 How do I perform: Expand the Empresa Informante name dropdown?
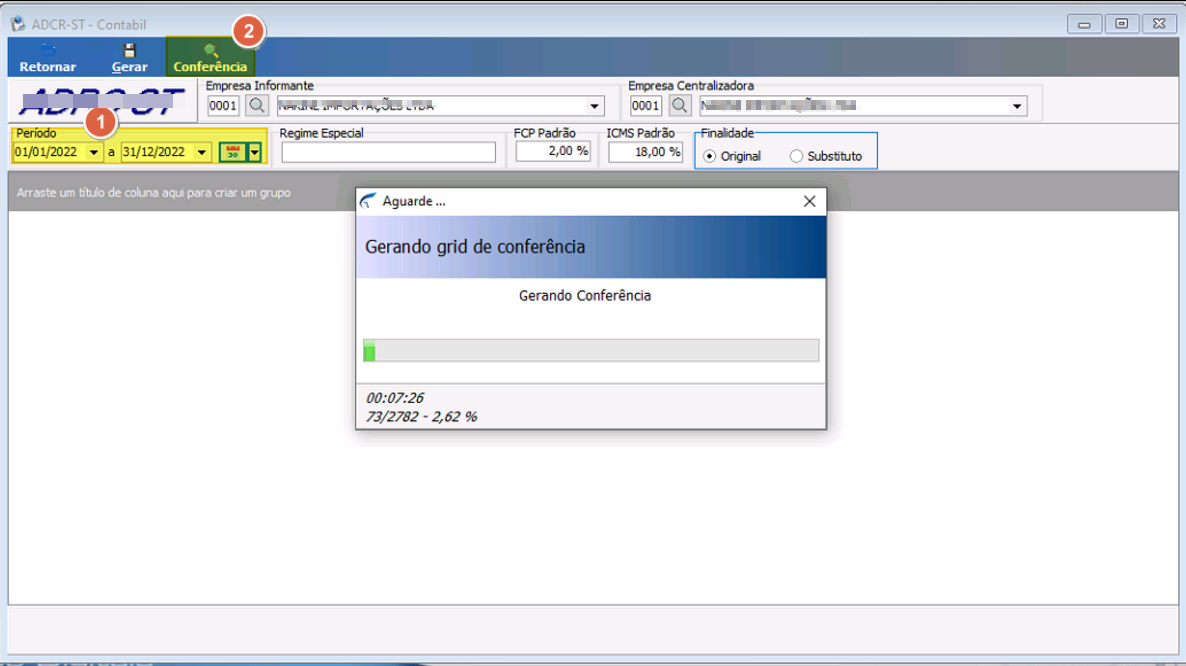[x=595, y=107]
